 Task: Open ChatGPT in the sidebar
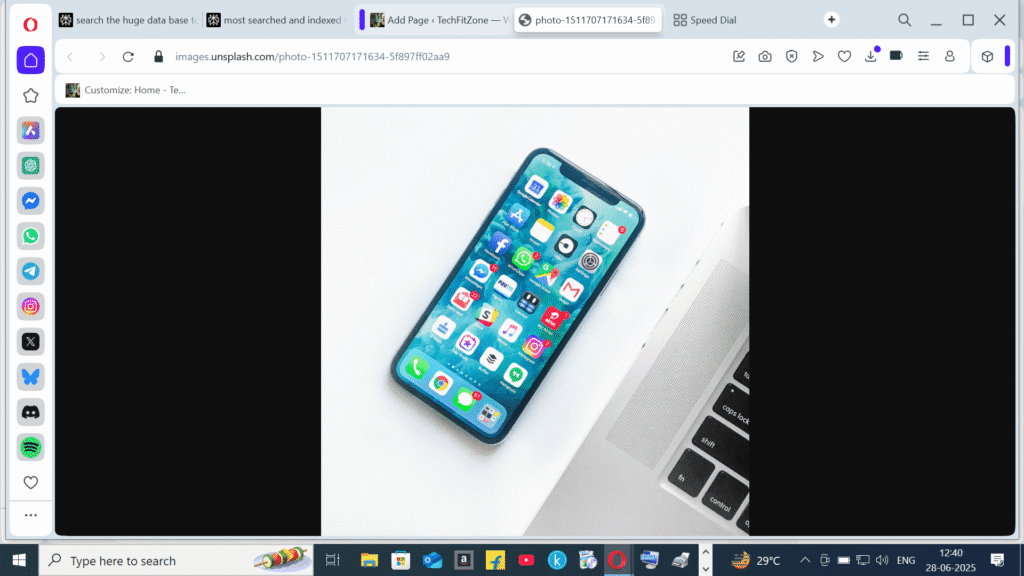coord(31,166)
